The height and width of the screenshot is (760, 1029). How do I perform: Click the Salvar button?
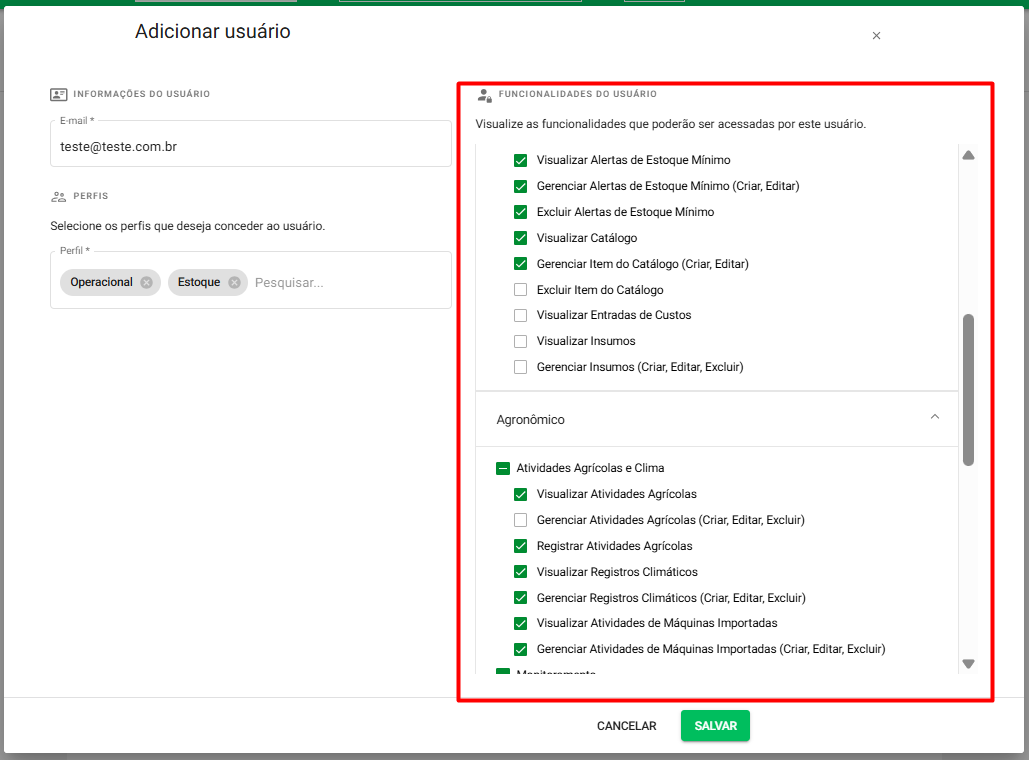pyautogui.click(x=715, y=726)
